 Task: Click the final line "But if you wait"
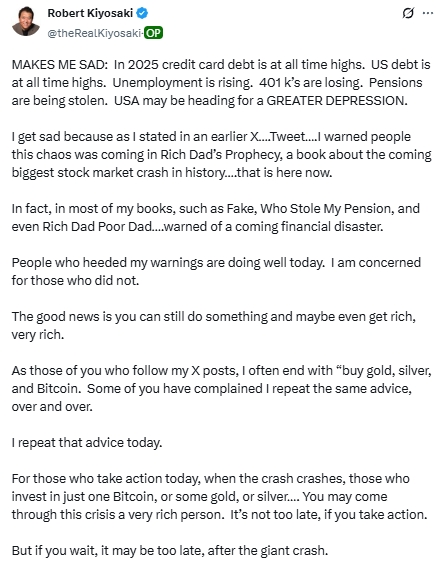pyautogui.click(x=170, y=550)
